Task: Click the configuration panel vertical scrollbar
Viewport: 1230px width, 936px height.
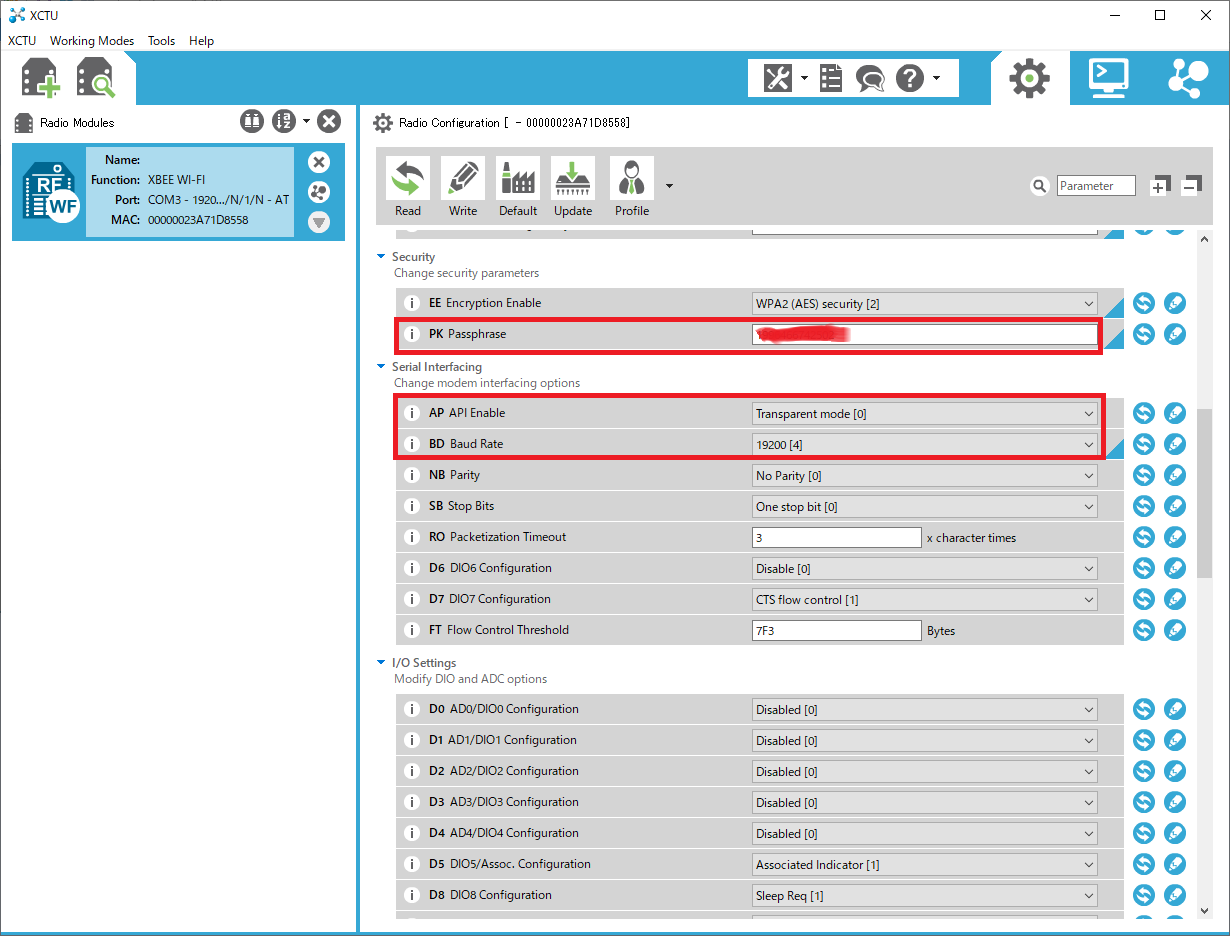Action: [x=1204, y=493]
